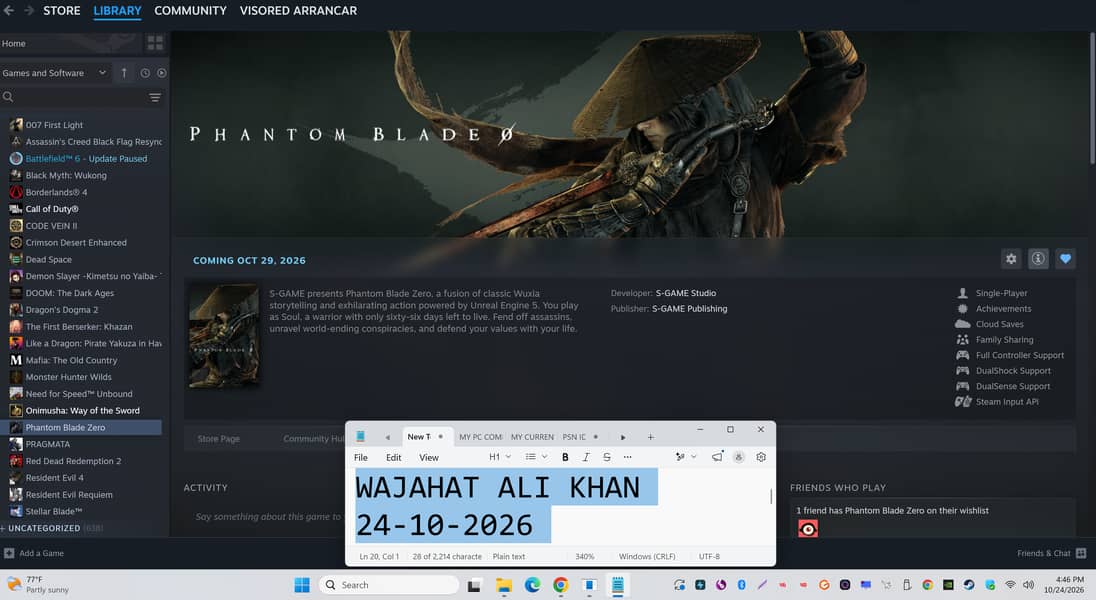Screen dimensions: 1096x600
Task: Go to library Home
Action: 14,43
